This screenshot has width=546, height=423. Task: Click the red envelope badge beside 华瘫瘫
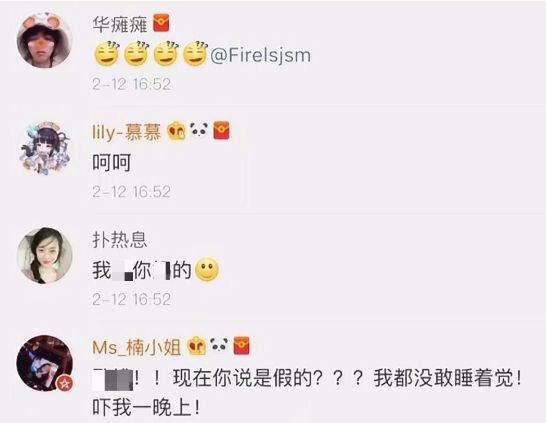pyautogui.click(x=161, y=23)
